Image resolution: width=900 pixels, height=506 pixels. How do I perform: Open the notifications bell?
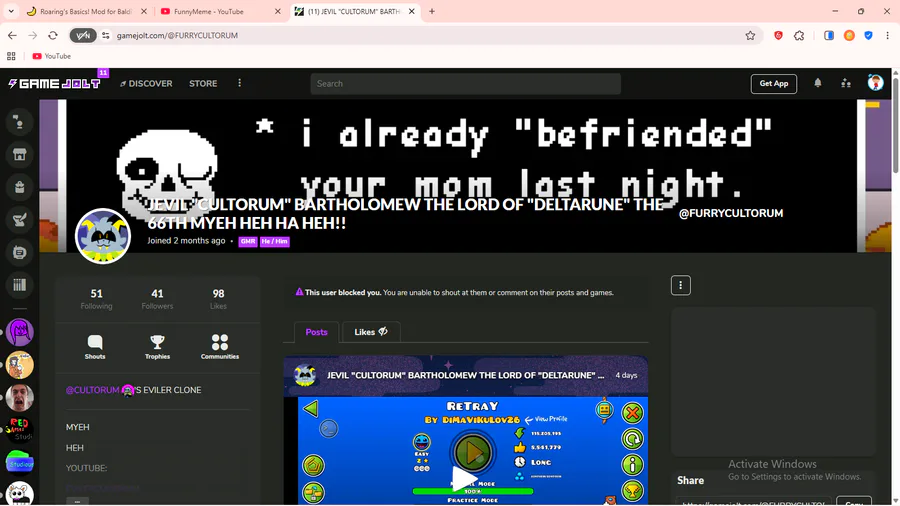point(818,83)
